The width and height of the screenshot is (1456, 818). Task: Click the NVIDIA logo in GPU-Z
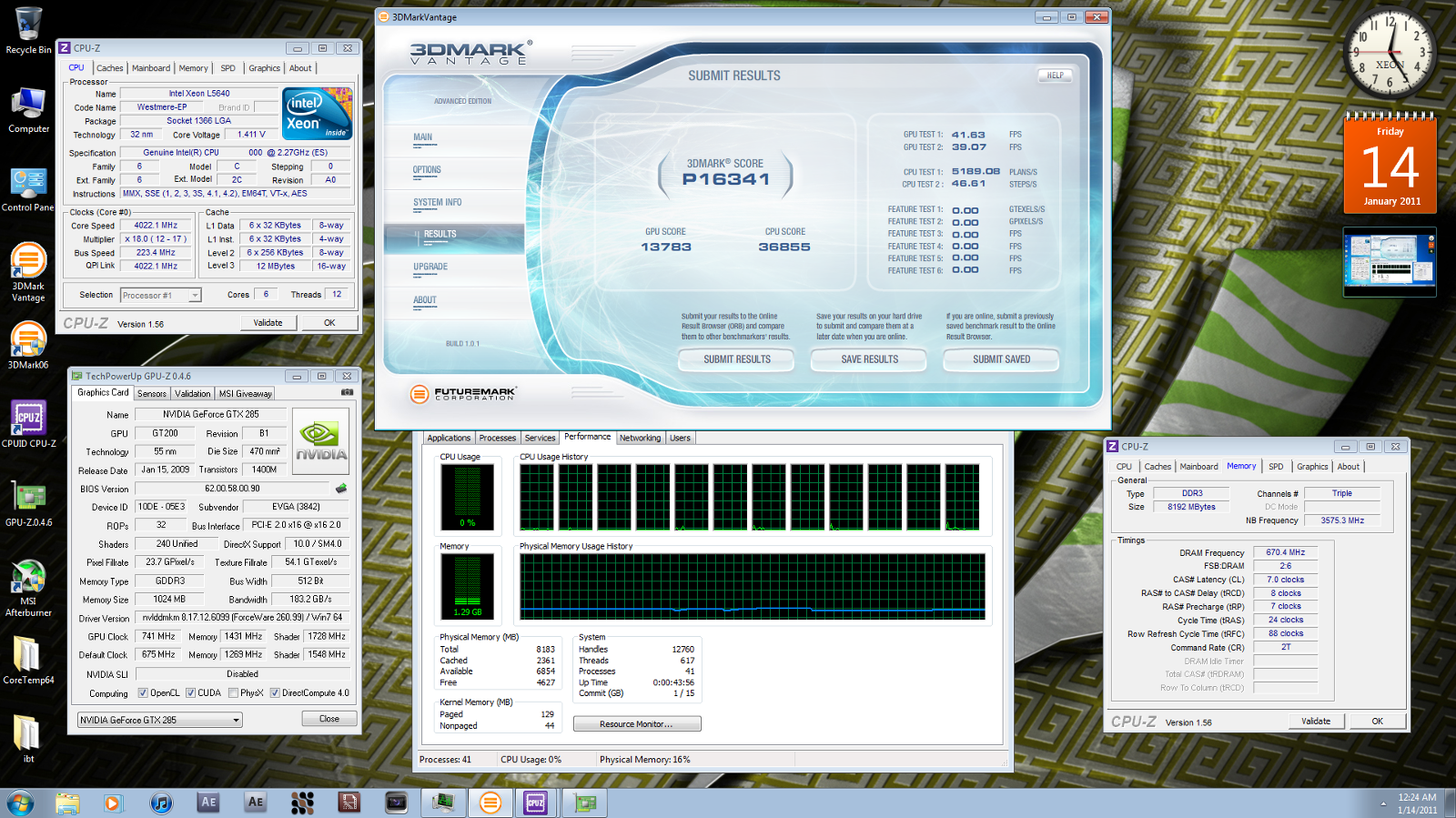click(x=320, y=441)
